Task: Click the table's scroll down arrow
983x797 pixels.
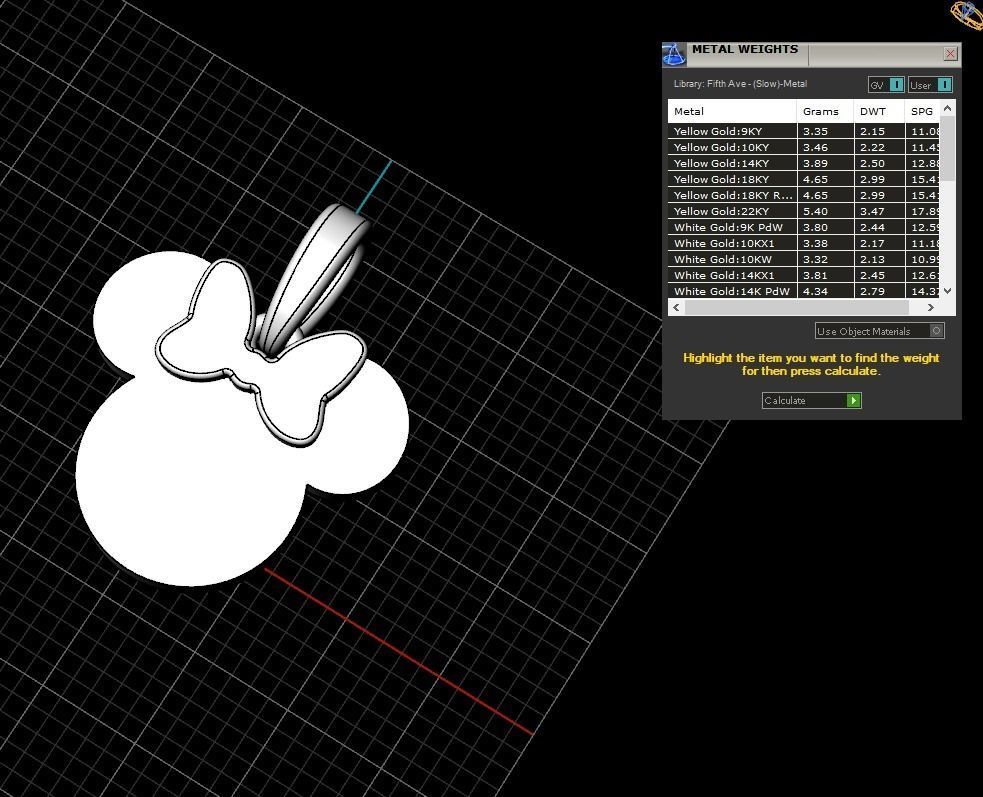Action: (947, 291)
